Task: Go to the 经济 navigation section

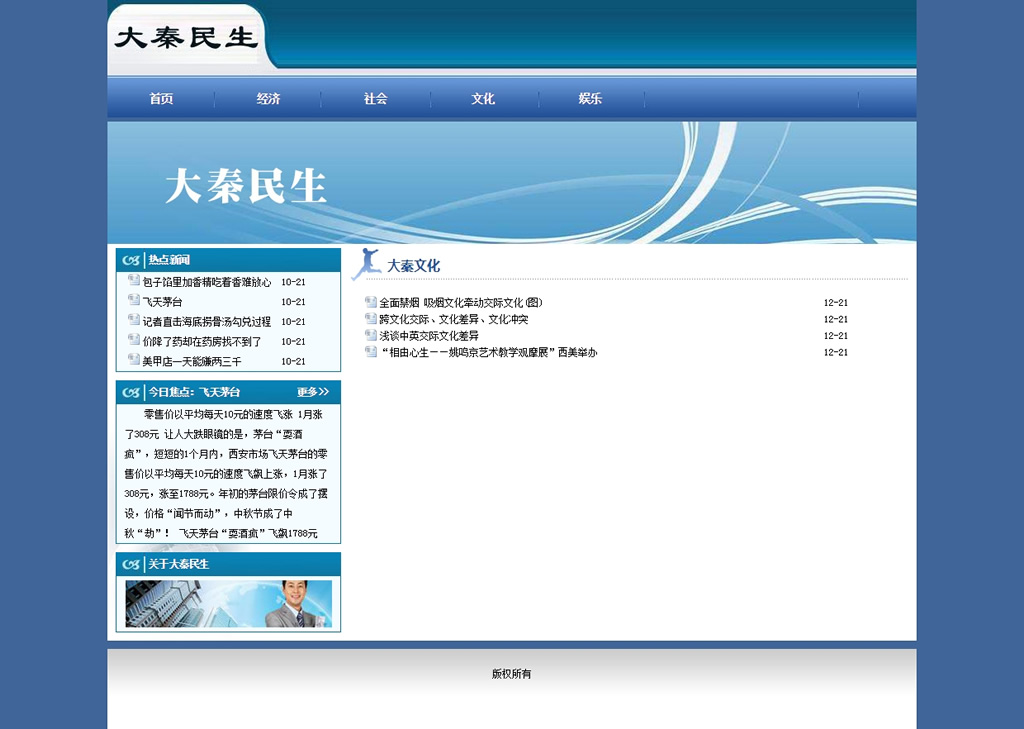Action: coord(268,99)
